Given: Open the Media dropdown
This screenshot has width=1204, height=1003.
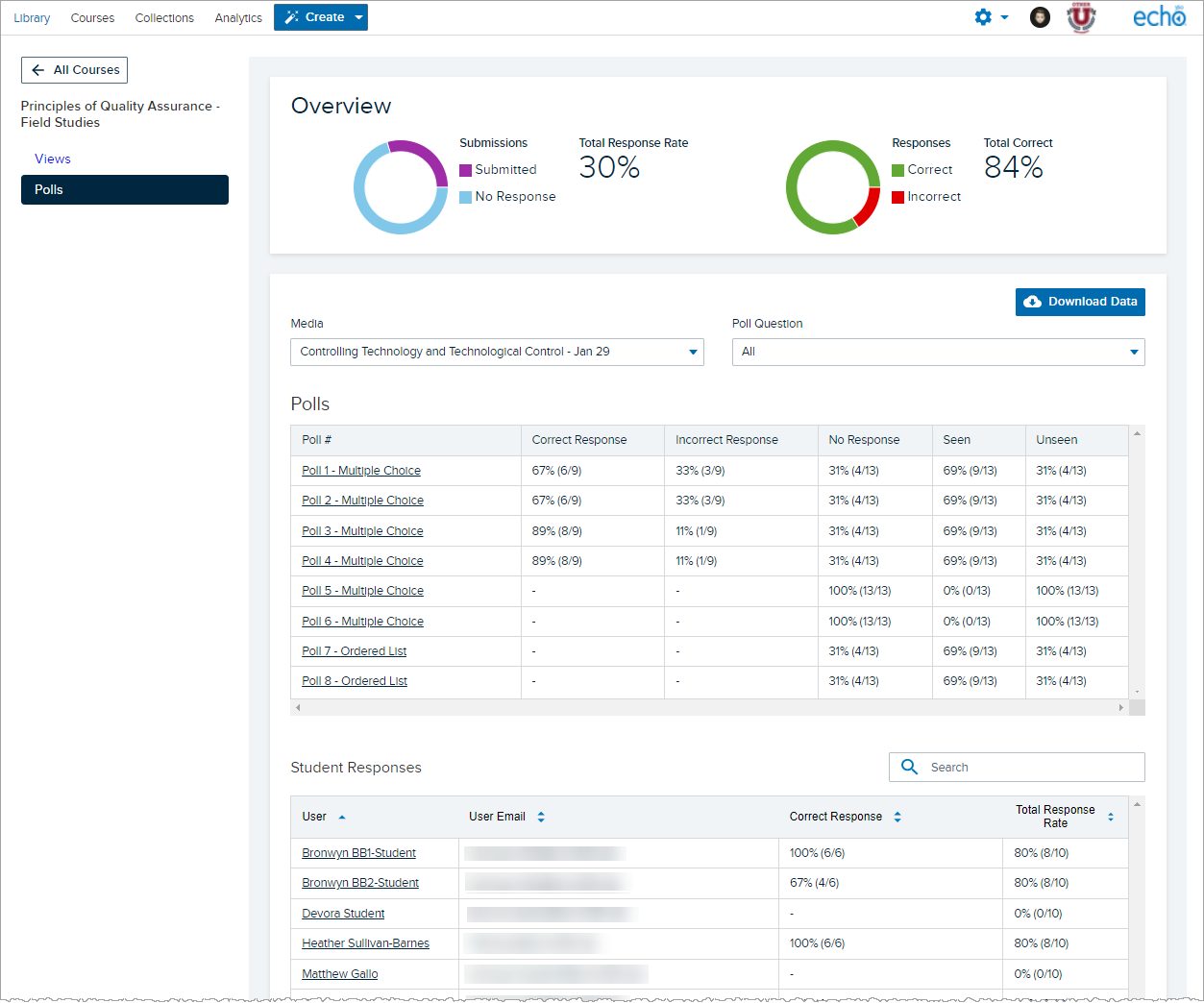Looking at the screenshot, I should pos(497,352).
